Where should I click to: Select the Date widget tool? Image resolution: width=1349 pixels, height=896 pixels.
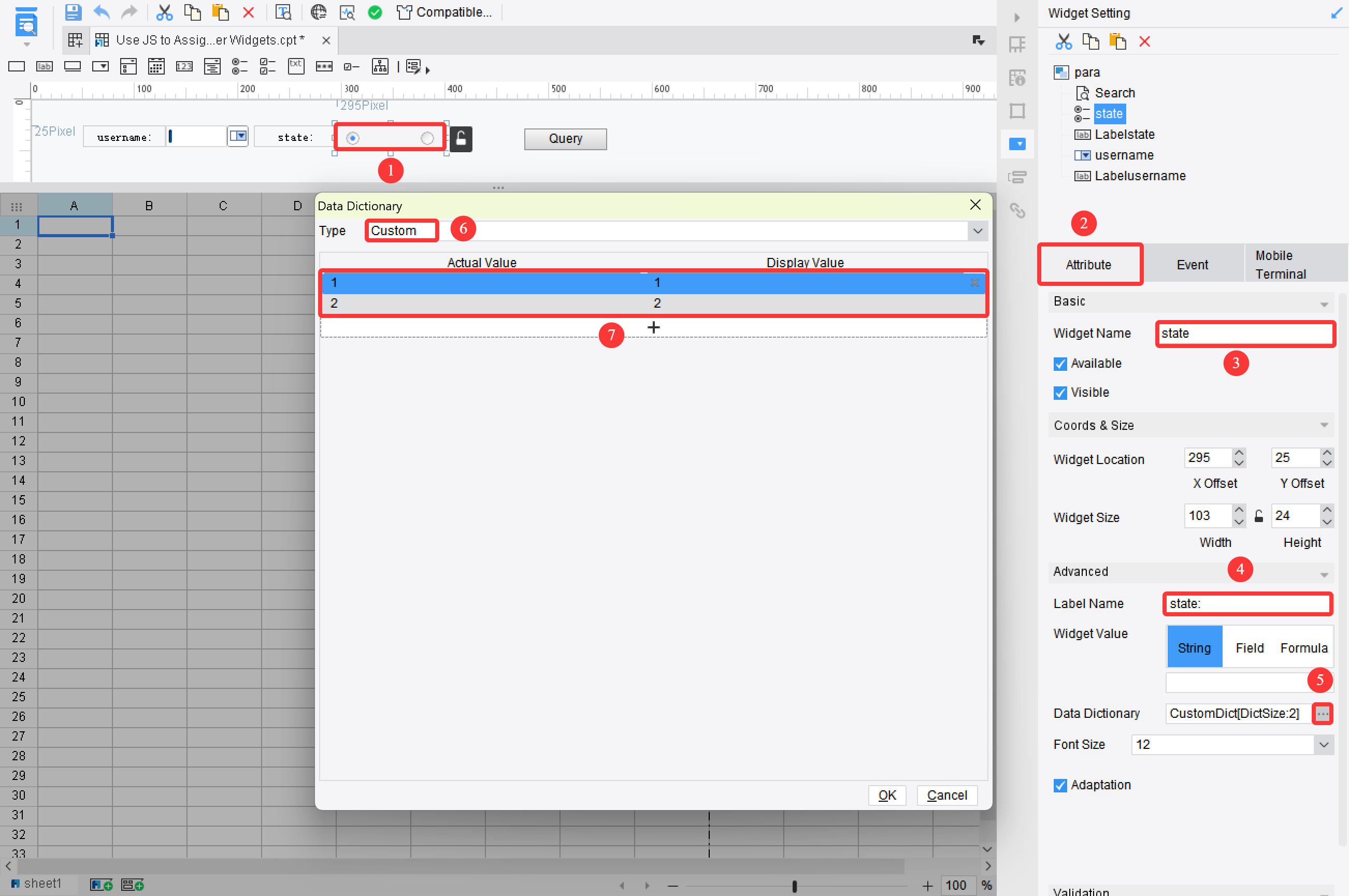pyautogui.click(x=156, y=66)
